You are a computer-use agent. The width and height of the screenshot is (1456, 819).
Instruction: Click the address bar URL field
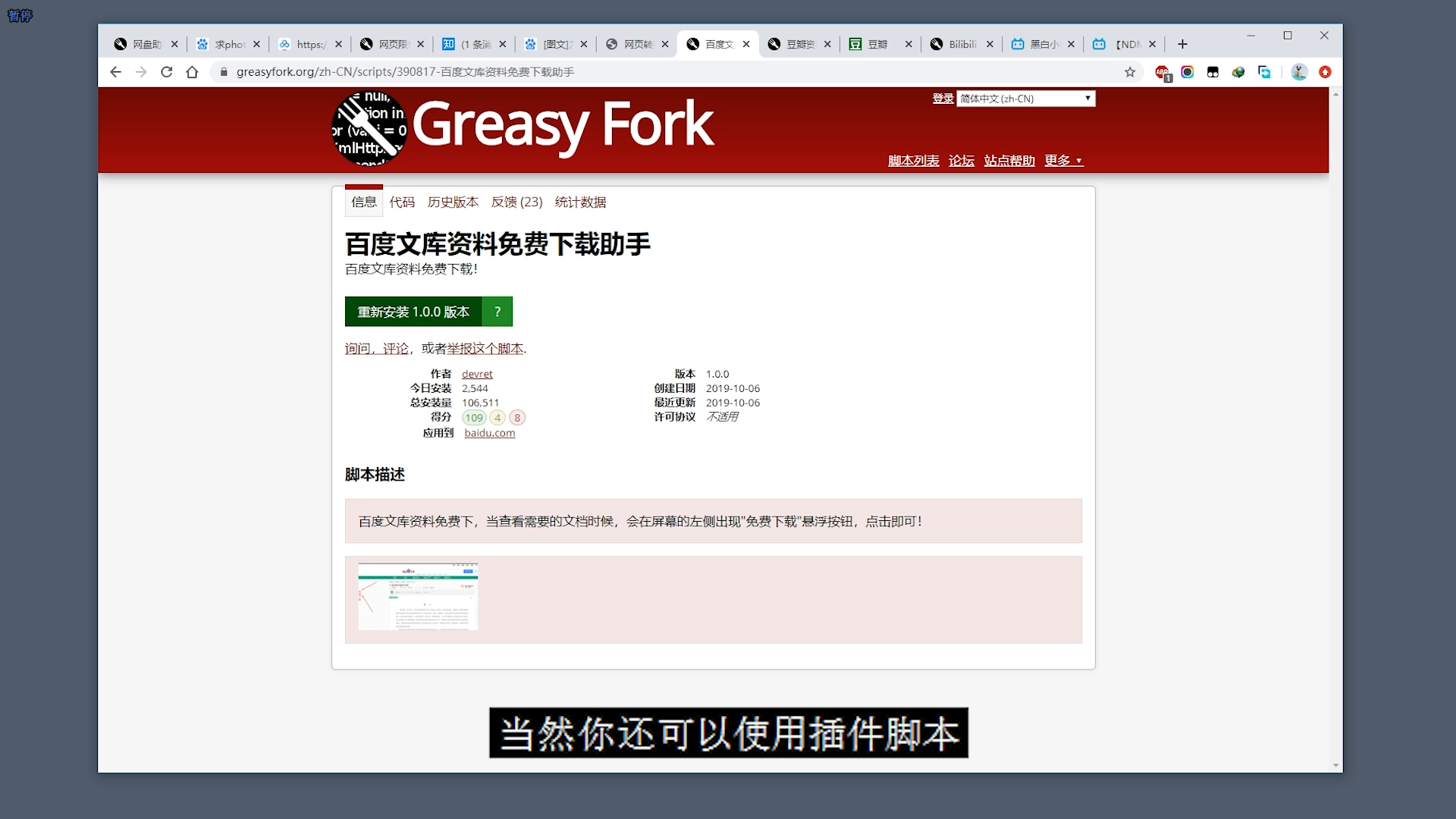pyautogui.click(x=667, y=72)
